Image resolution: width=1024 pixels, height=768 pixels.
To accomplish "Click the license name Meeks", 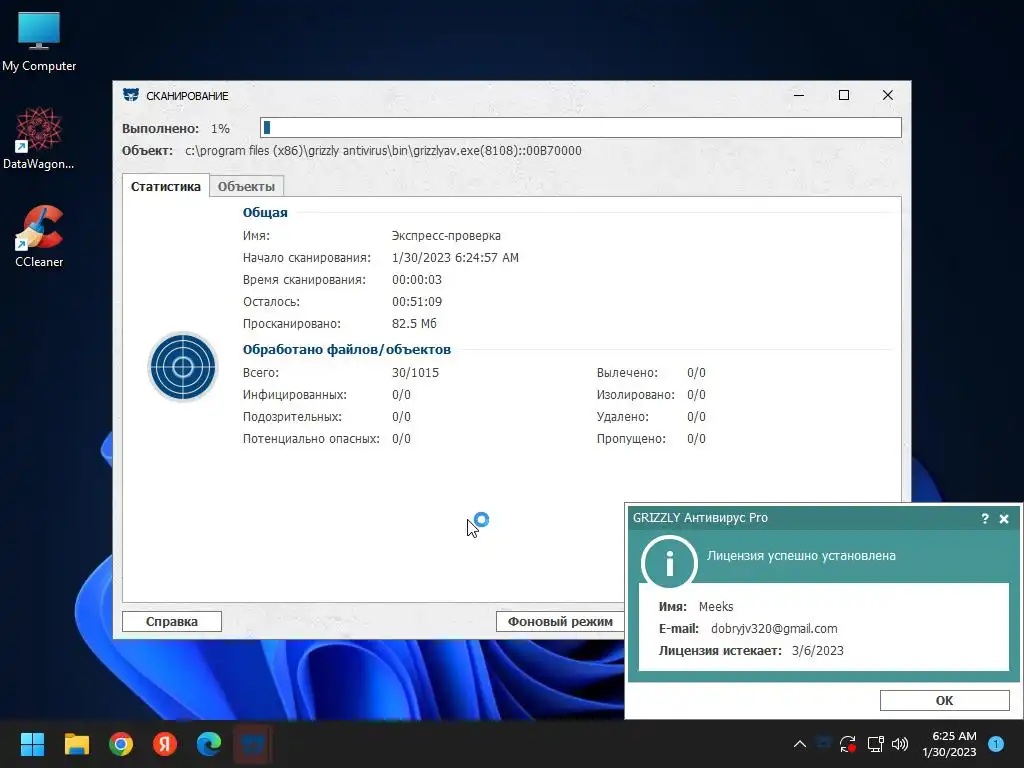I will click(716, 607).
